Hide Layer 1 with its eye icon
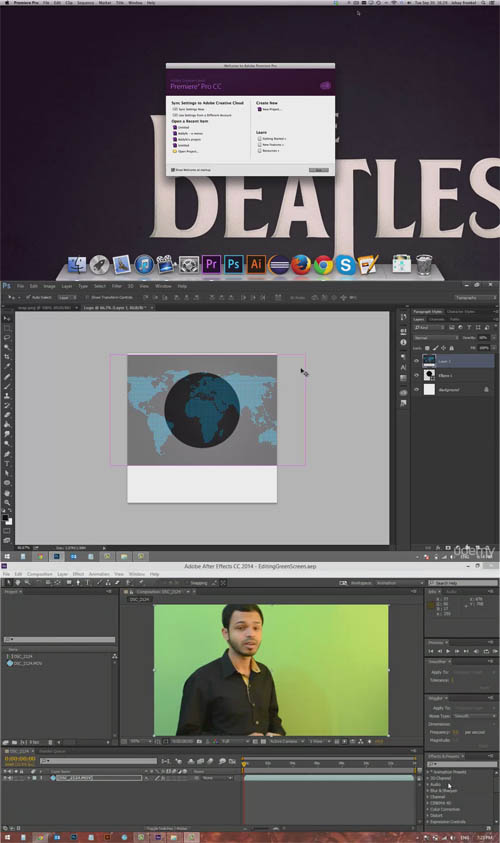500x843 pixels. click(417, 361)
